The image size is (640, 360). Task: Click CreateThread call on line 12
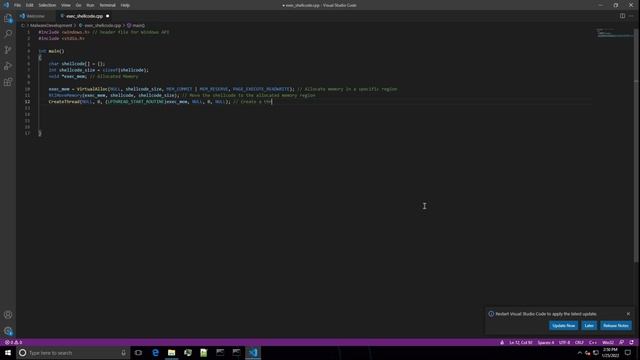[64, 102]
